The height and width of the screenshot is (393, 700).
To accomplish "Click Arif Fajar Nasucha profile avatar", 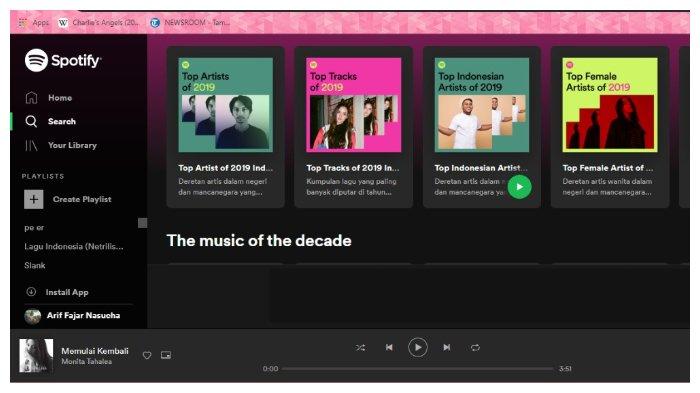I will 33,316.
